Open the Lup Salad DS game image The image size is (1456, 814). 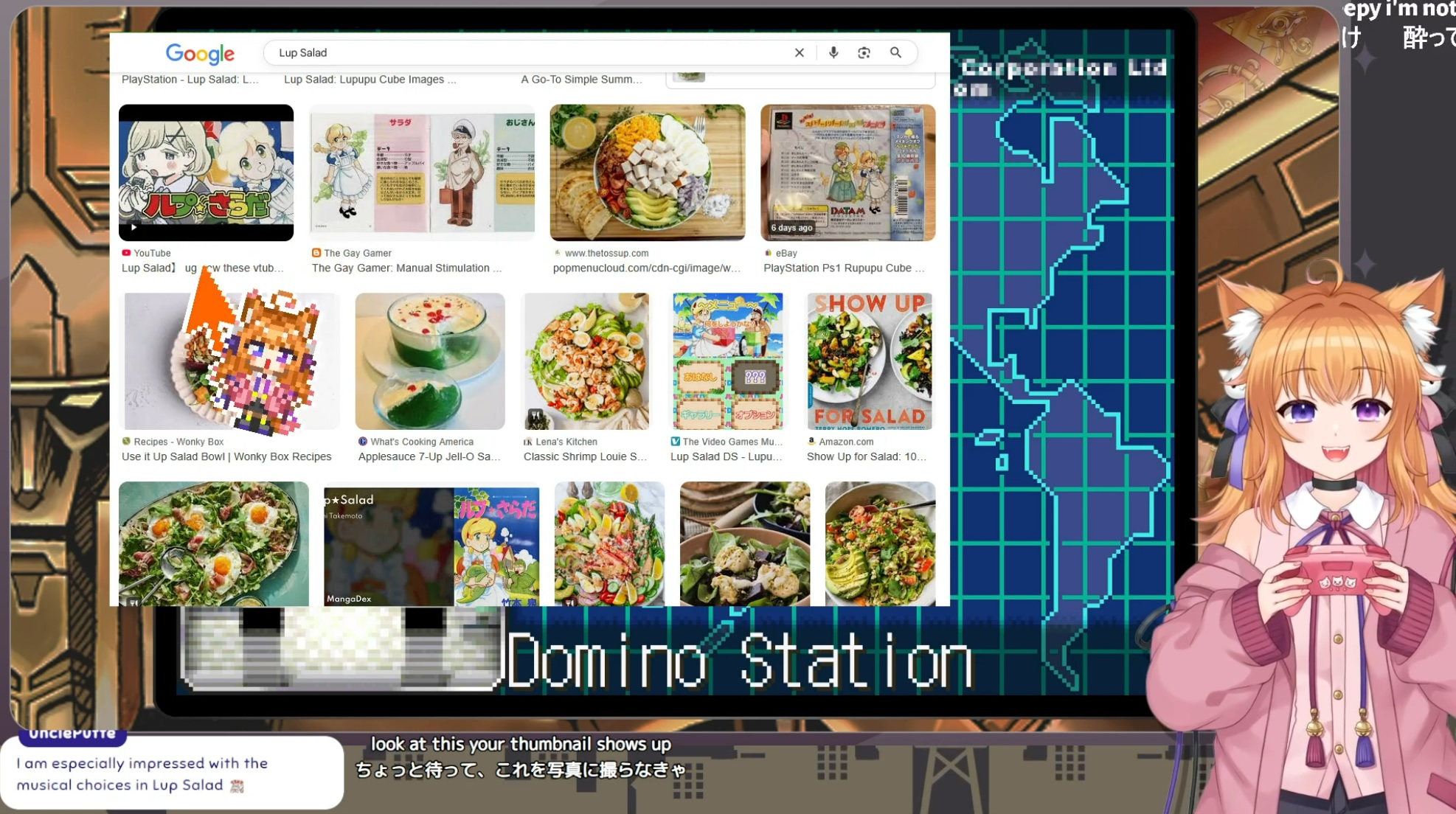click(727, 361)
